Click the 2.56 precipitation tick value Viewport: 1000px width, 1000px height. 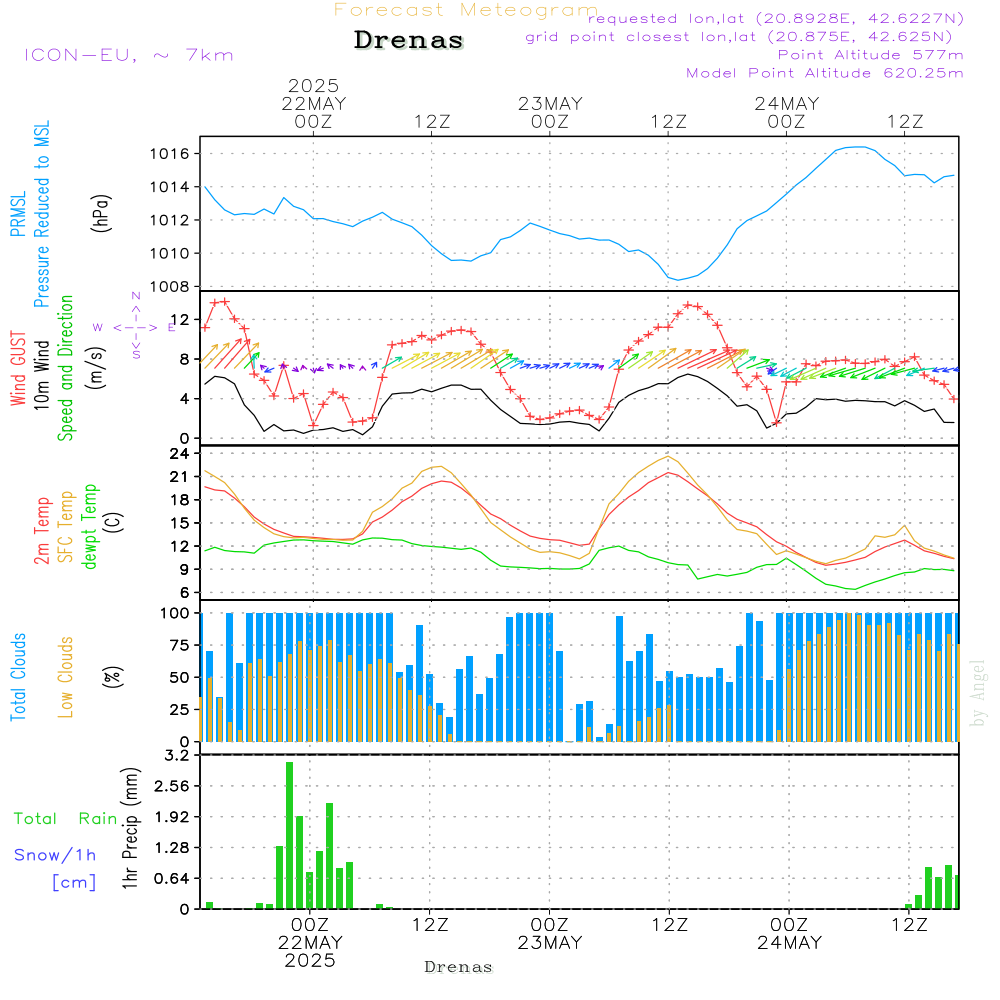(172, 786)
